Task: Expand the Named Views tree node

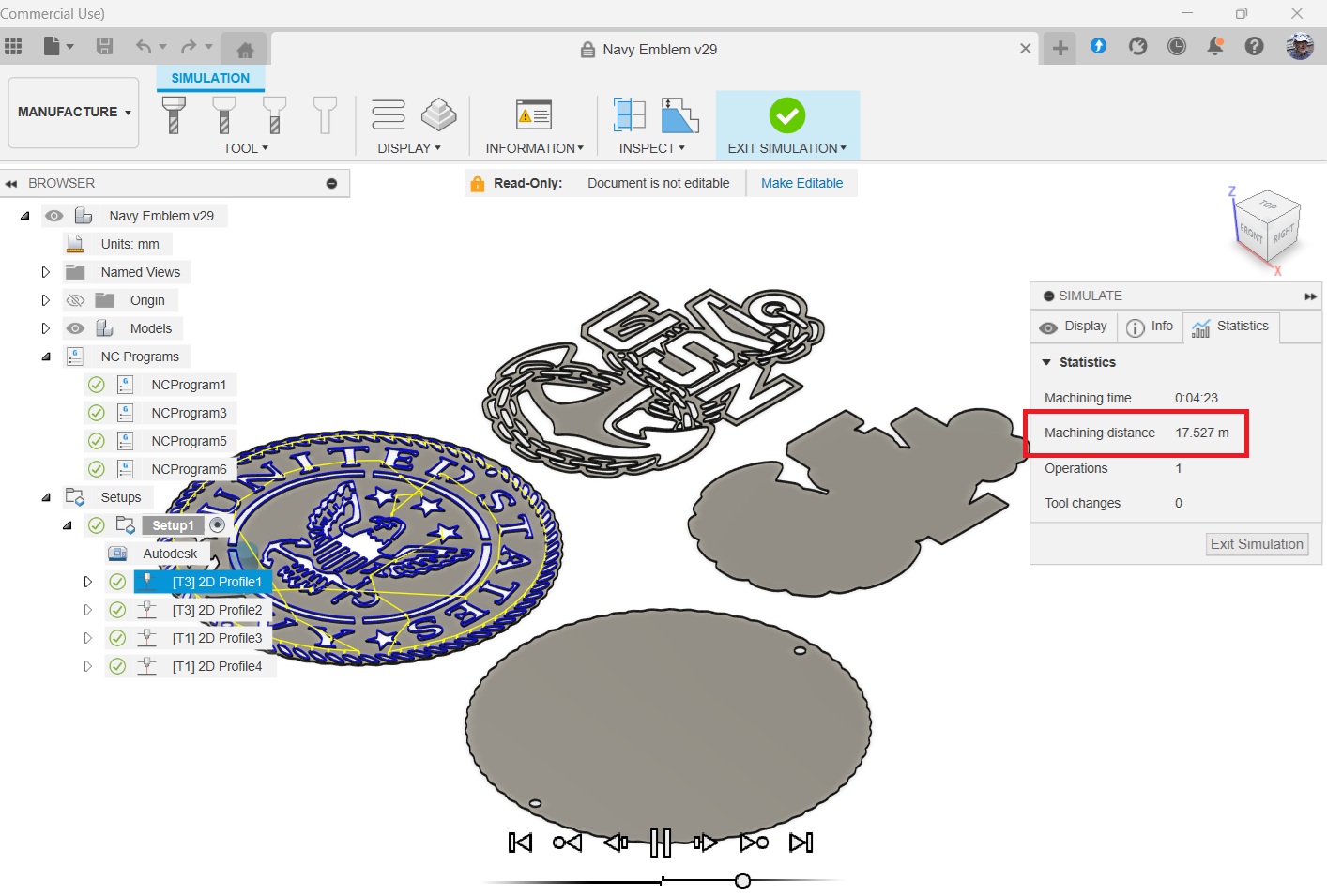Action: 45,272
